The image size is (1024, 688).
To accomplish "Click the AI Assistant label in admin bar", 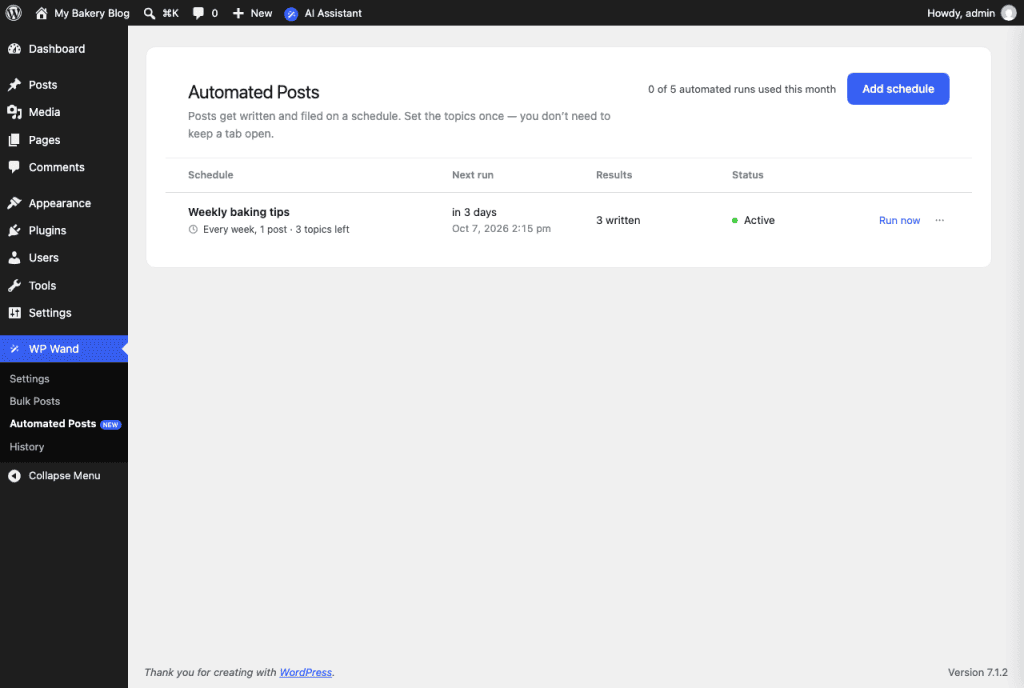I will (333, 13).
